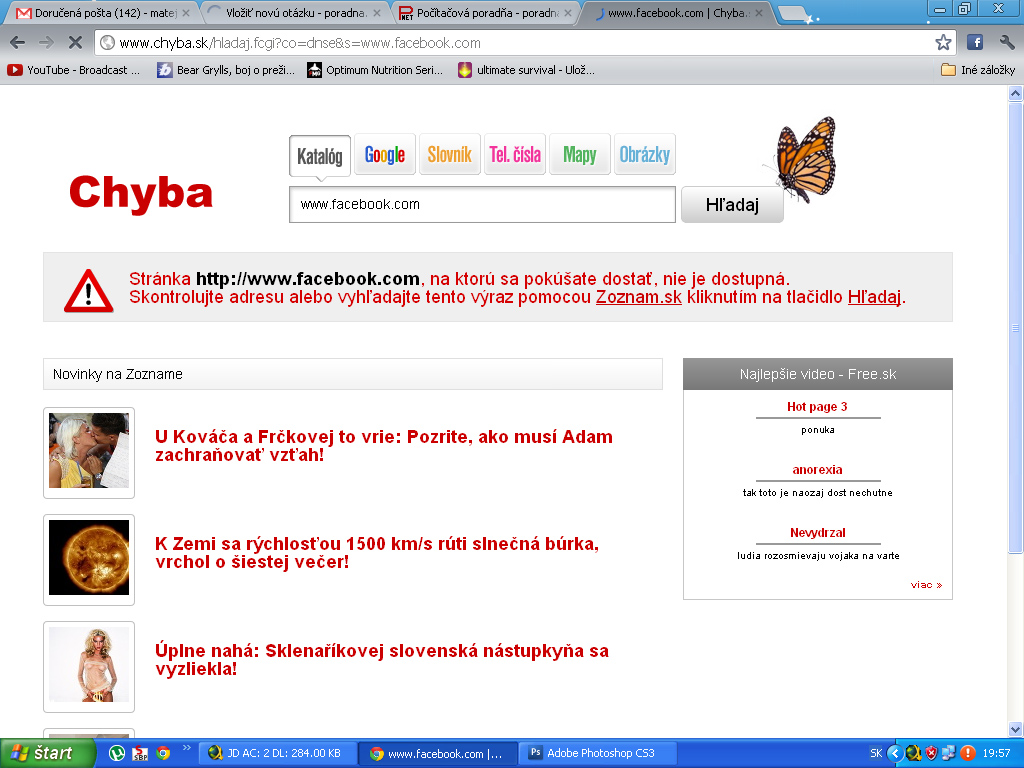Open the kissing couple article thumbnail
This screenshot has height=768, width=1024.
pos(89,453)
